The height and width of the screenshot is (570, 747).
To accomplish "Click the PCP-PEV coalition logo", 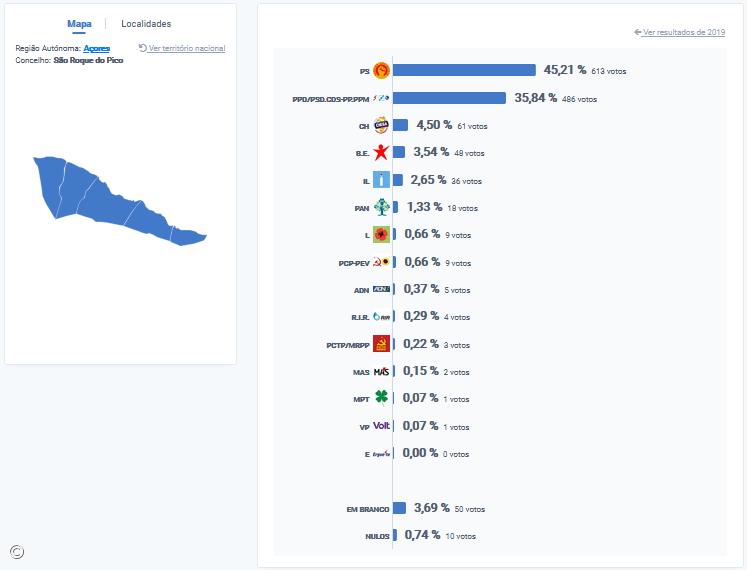I will (381, 263).
